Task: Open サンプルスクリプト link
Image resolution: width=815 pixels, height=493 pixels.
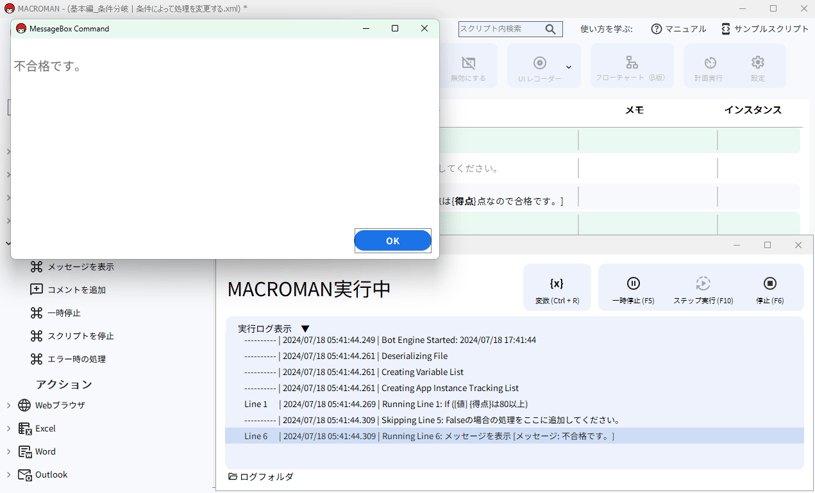Action: [765, 29]
